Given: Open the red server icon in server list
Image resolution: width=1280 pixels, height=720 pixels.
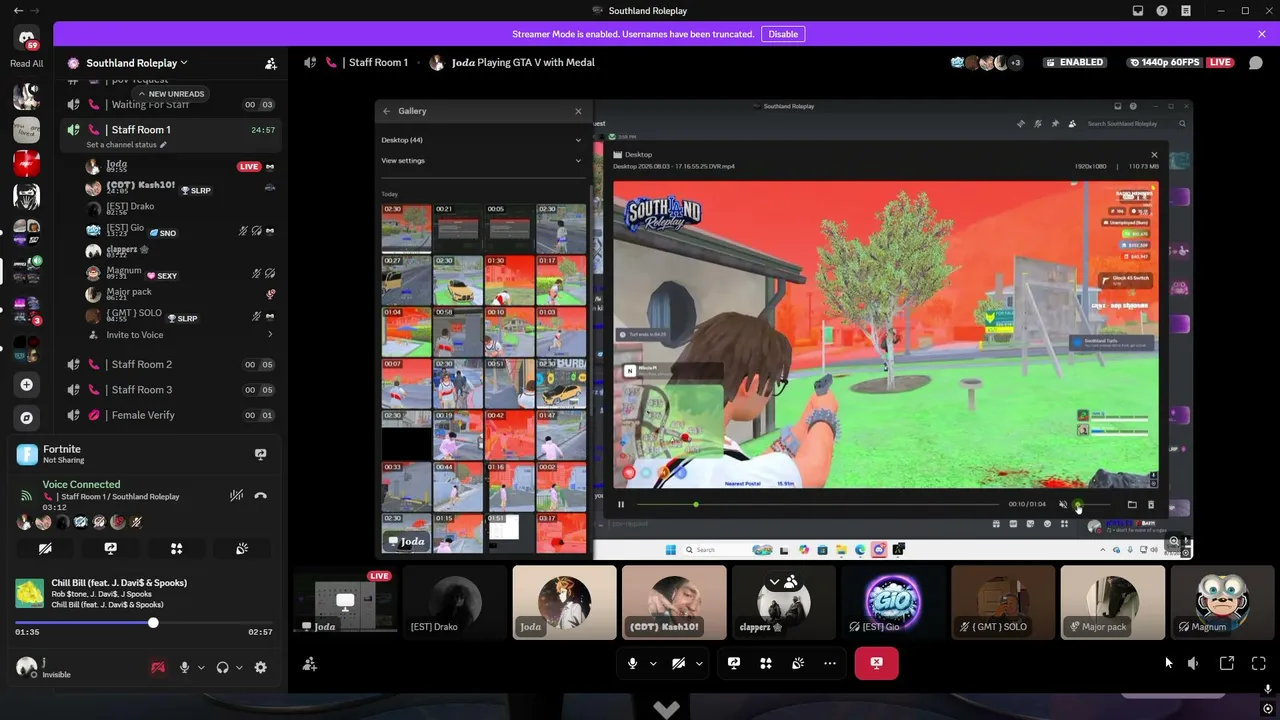Looking at the screenshot, I should click(27, 163).
